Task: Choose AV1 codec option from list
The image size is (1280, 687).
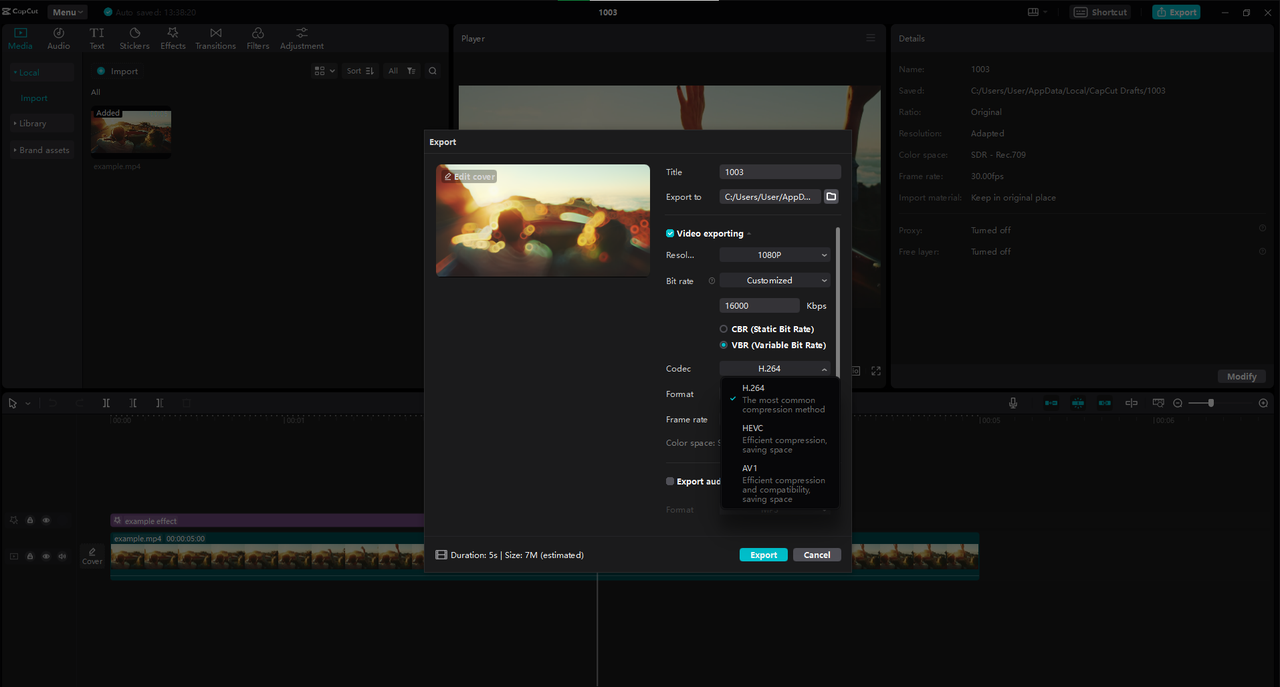Action: pyautogui.click(x=780, y=483)
